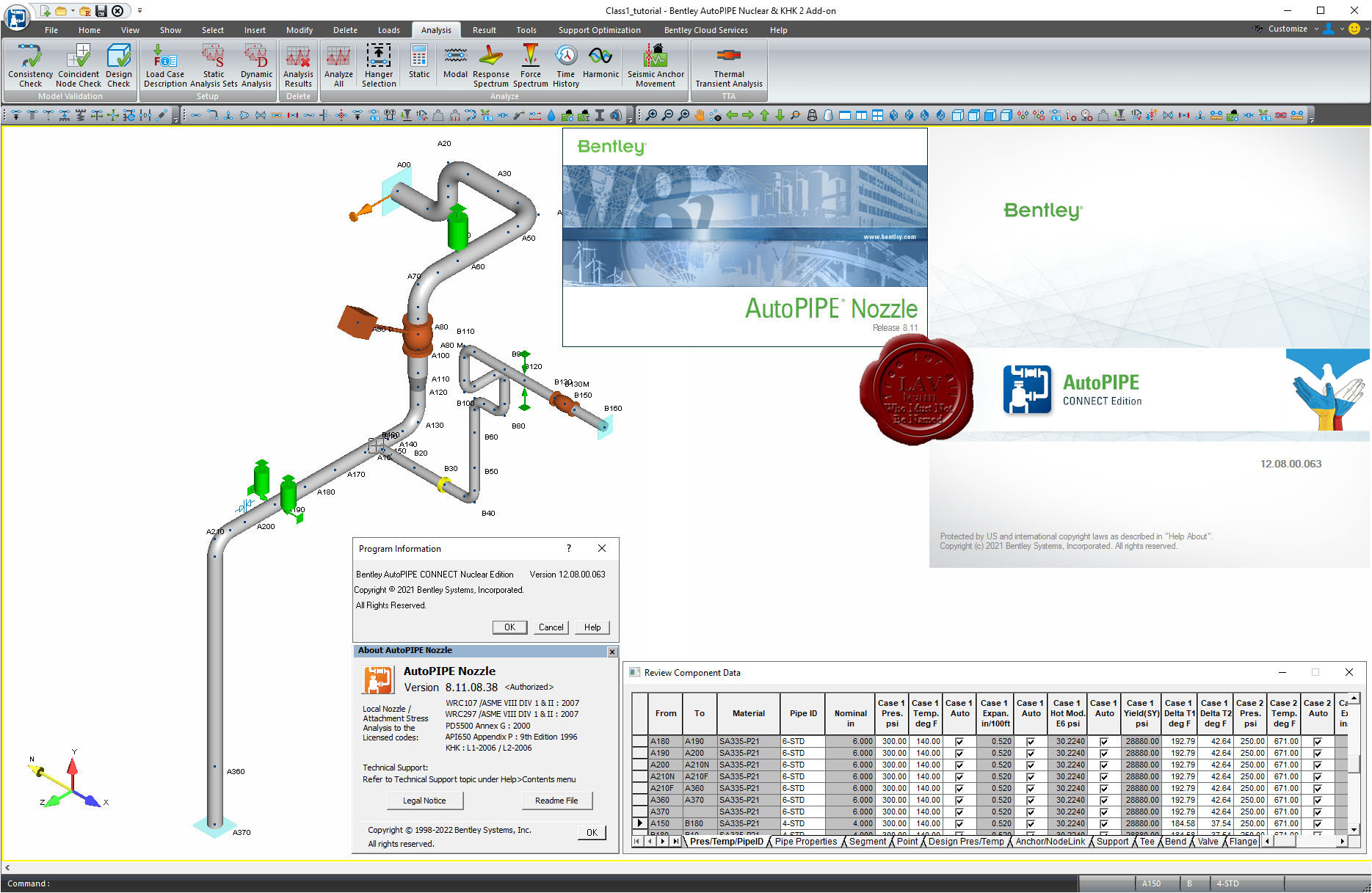Run the Consistency Check tool
Viewport: 1372px width, 893px height.
30,65
